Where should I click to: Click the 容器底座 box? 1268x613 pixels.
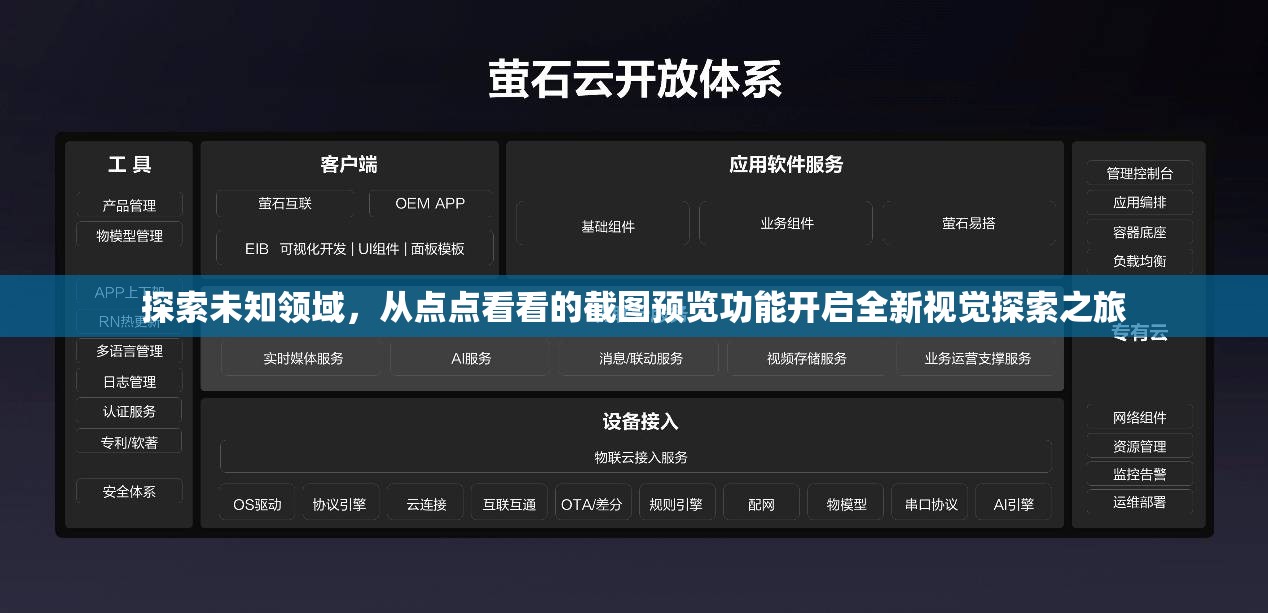pos(1139,232)
